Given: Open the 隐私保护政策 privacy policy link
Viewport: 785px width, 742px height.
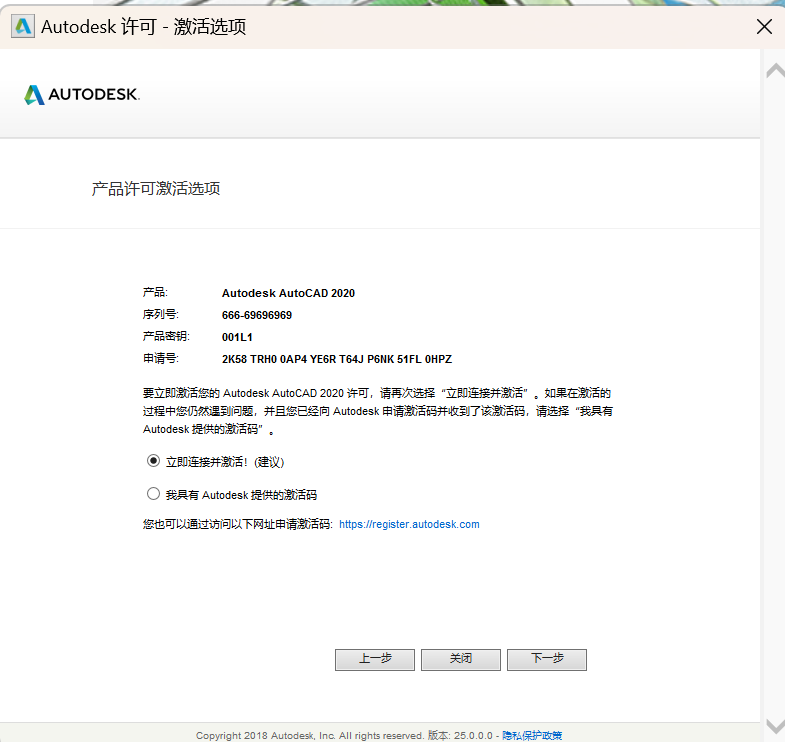Looking at the screenshot, I should coord(532,735).
